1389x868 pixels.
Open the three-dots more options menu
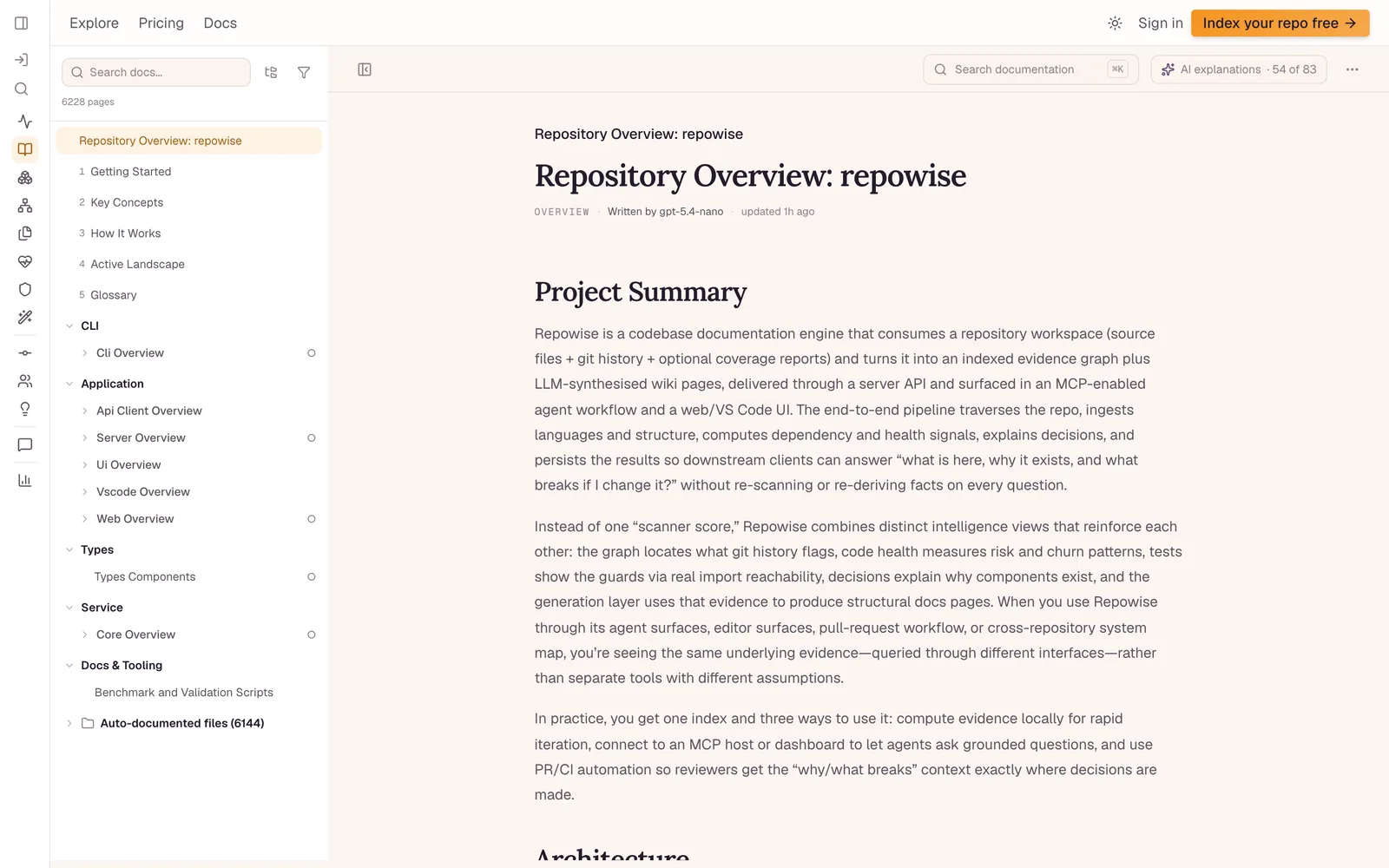[1353, 69]
